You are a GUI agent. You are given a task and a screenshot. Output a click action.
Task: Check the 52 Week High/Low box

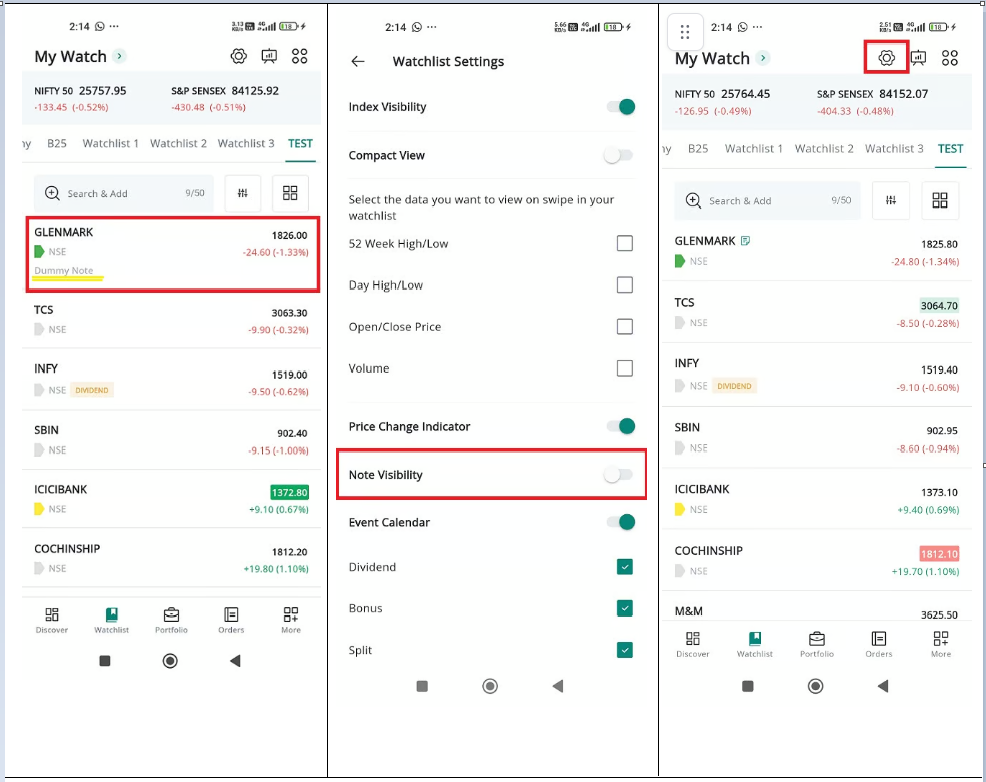coord(625,243)
